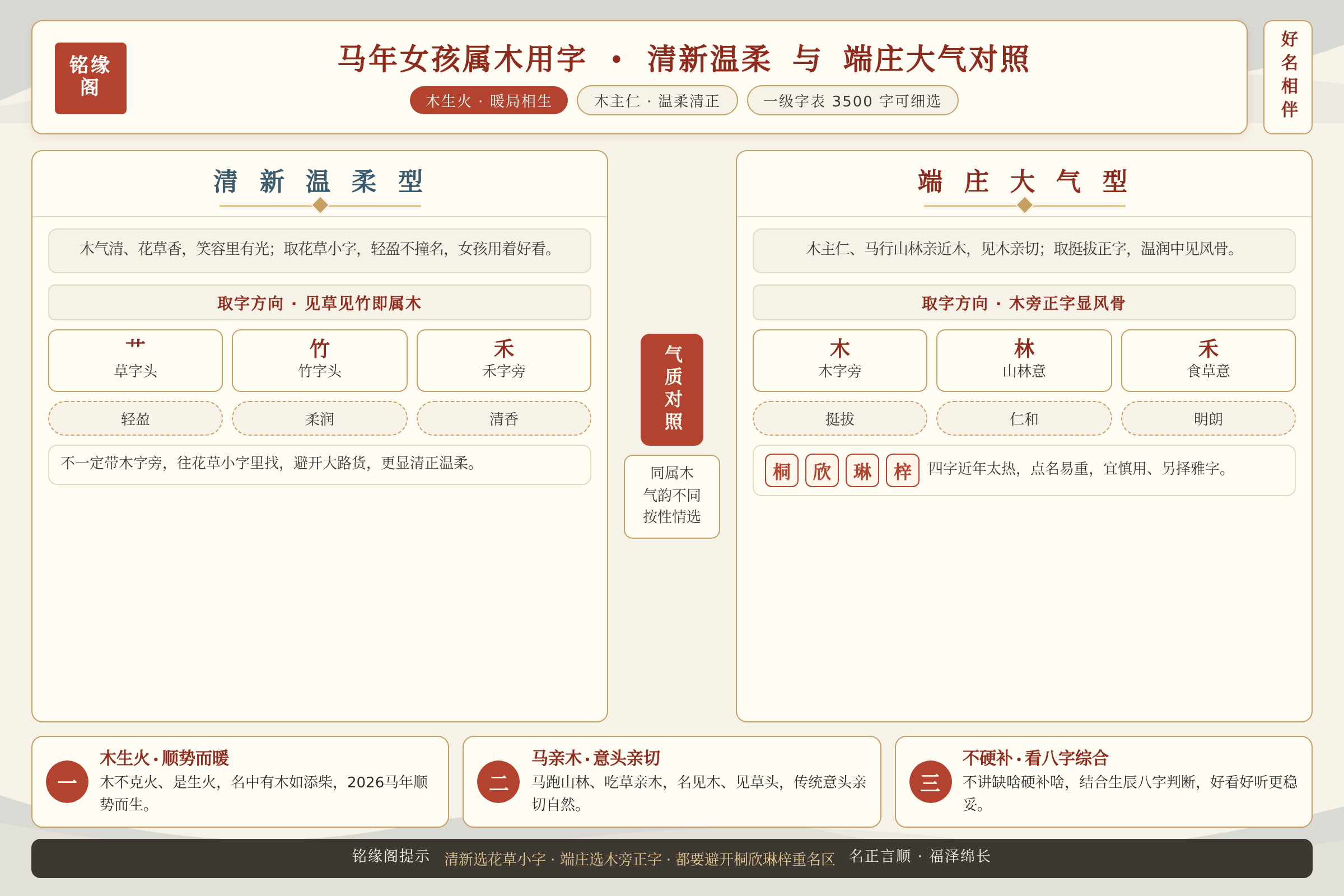Select the 挺拔 trait tag

coord(839,418)
